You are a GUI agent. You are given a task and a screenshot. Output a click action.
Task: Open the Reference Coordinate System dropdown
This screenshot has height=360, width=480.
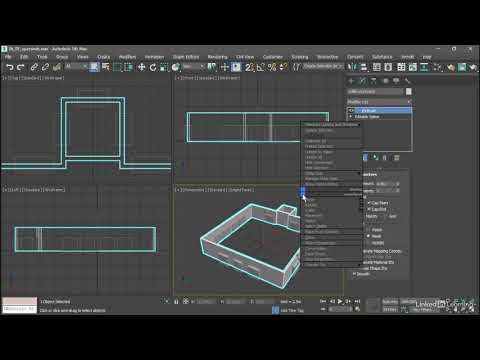tap(193, 67)
